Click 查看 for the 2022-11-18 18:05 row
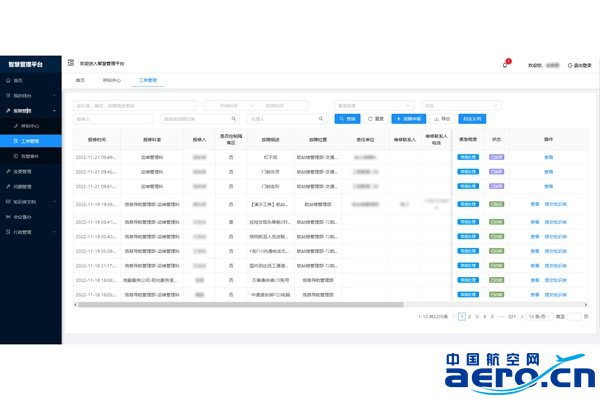Screen dimensions: 600x400 pyautogui.click(x=535, y=295)
